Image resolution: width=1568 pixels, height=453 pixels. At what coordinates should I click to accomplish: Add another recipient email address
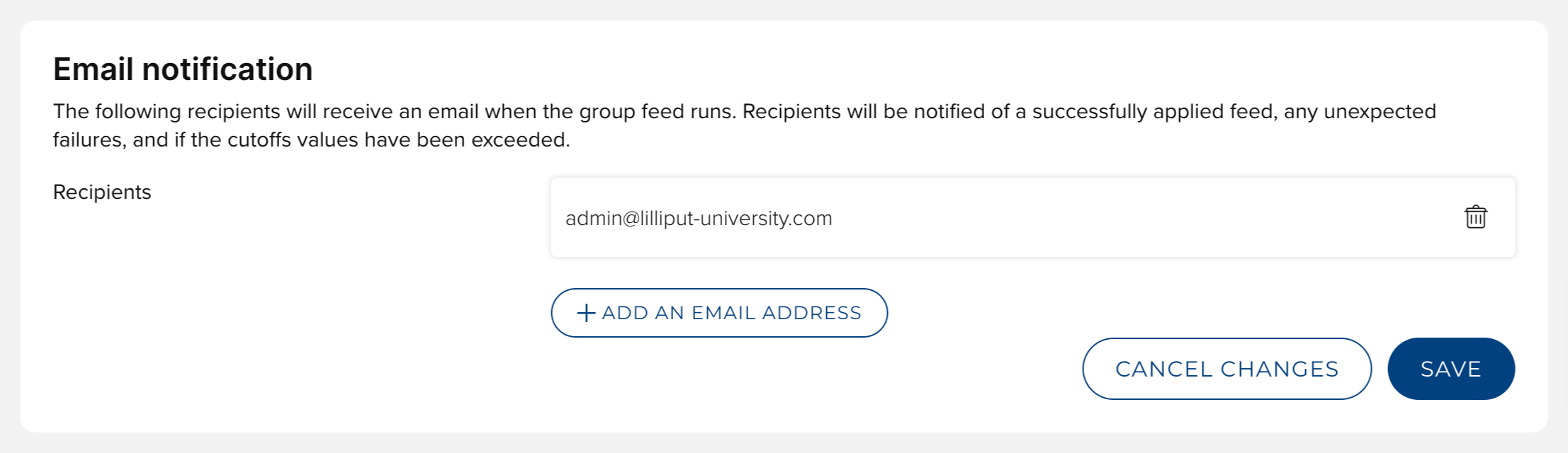tap(718, 313)
